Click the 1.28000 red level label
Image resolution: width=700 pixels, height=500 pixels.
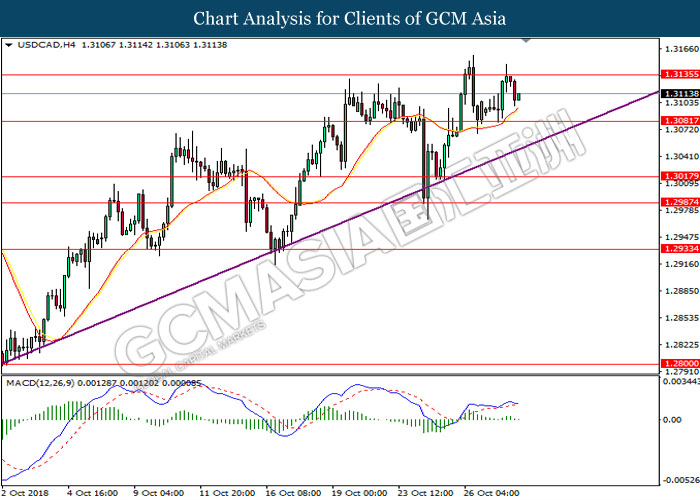[x=680, y=363]
